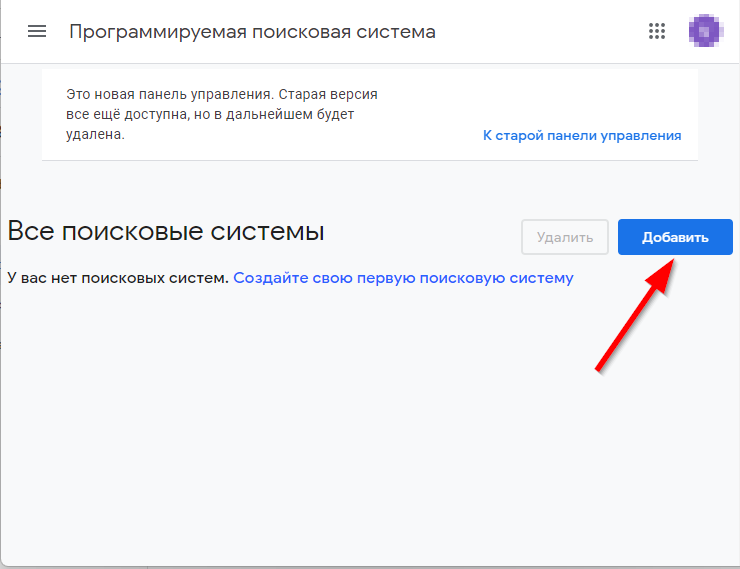Click the У вас нет поисковых систем text
Viewport: 740px width, 569px height.
[118, 278]
